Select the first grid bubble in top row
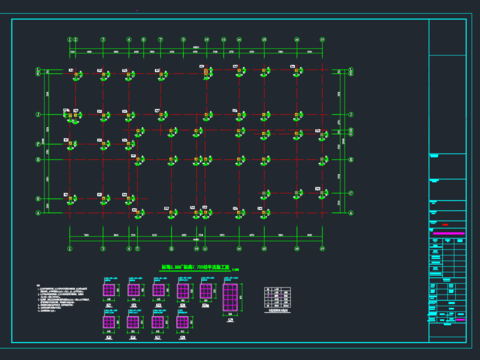480x360 pixels. point(70,40)
